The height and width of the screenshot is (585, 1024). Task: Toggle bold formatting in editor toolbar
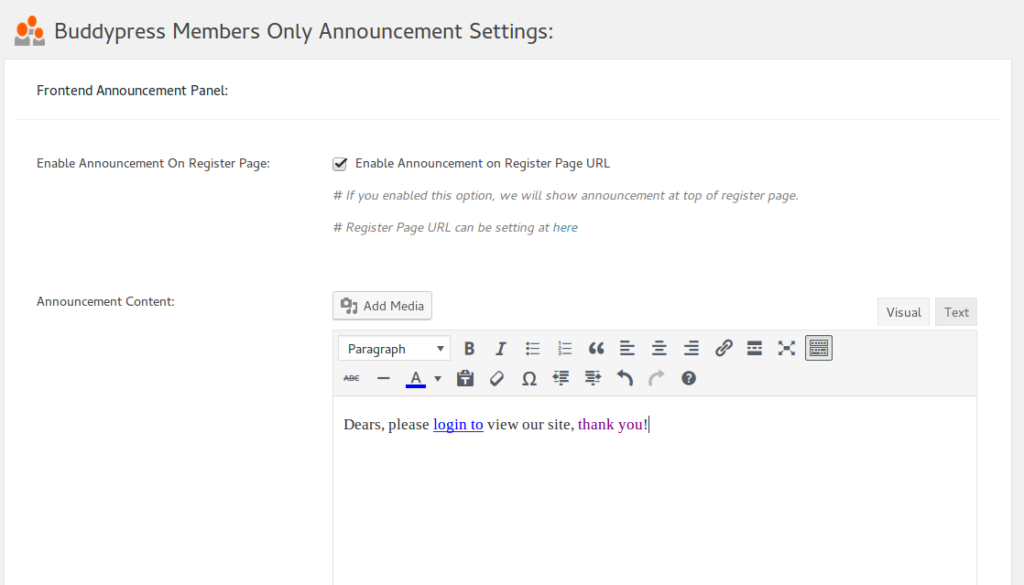[469, 348]
